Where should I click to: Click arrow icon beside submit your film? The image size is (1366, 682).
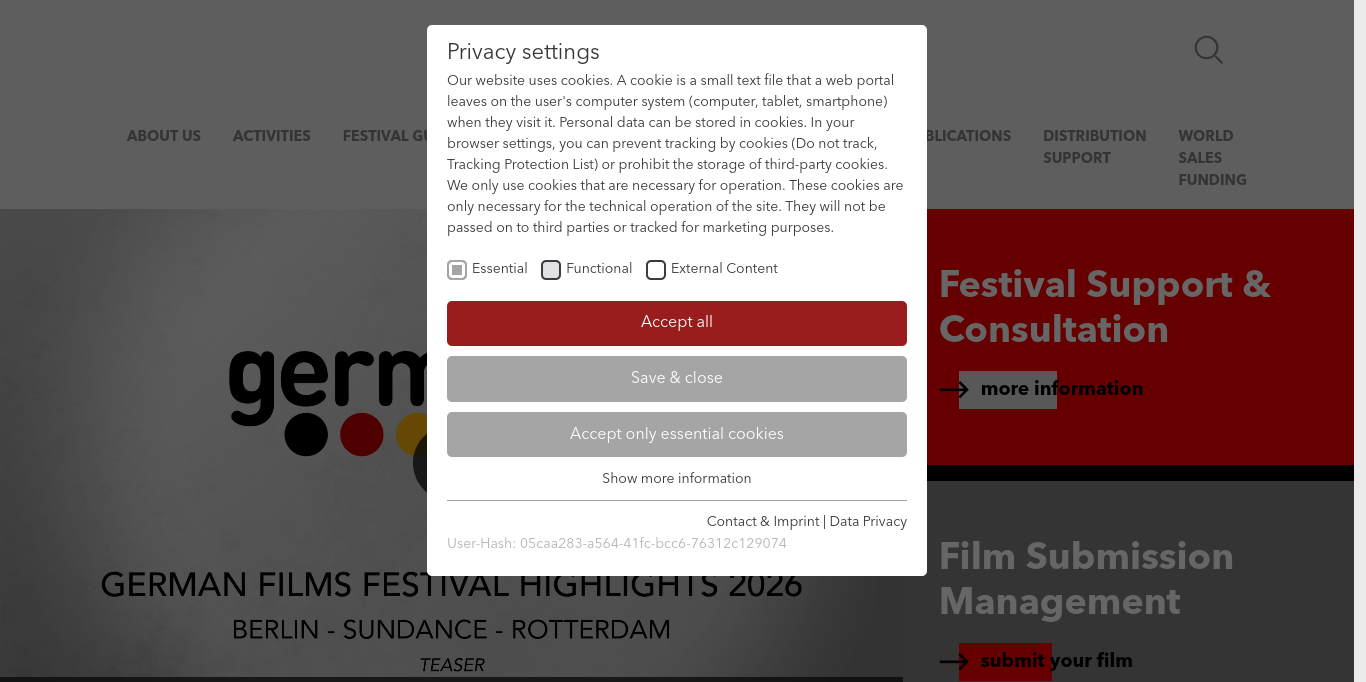click(x=954, y=661)
